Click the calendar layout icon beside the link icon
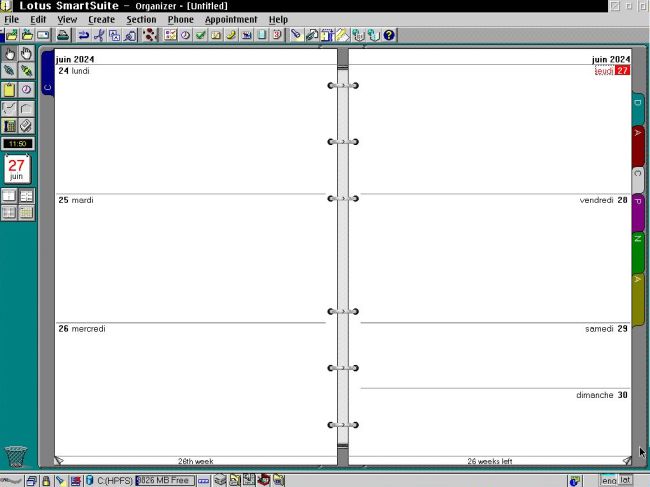This screenshot has width=650, height=487. click(x=327, y=35)
